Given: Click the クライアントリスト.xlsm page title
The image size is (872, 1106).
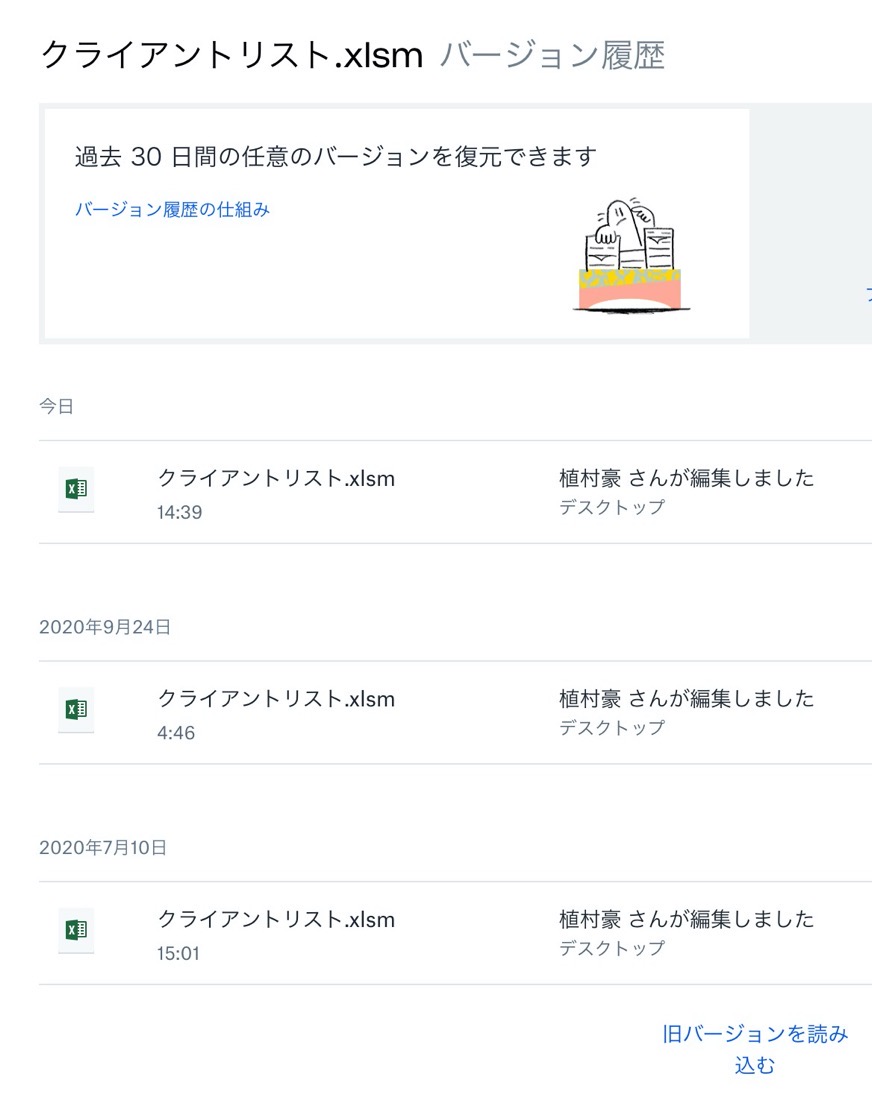Looking at the screenshot, I should [x=231, y=55].
